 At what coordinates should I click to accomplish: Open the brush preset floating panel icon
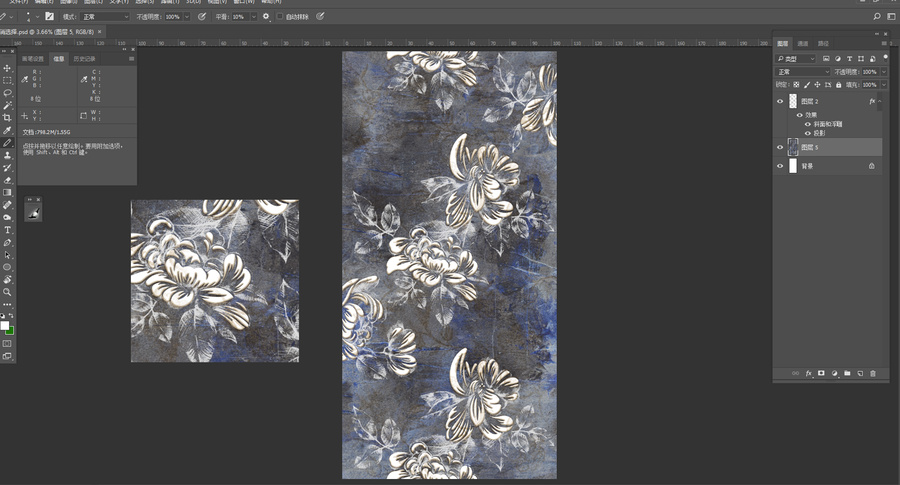(x=33, y=214)
